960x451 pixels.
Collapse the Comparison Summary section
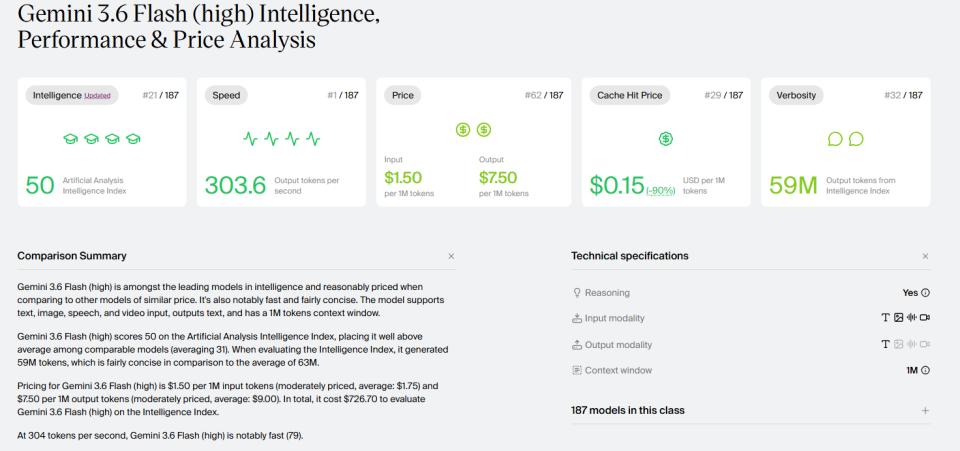[x=451, y=256]
